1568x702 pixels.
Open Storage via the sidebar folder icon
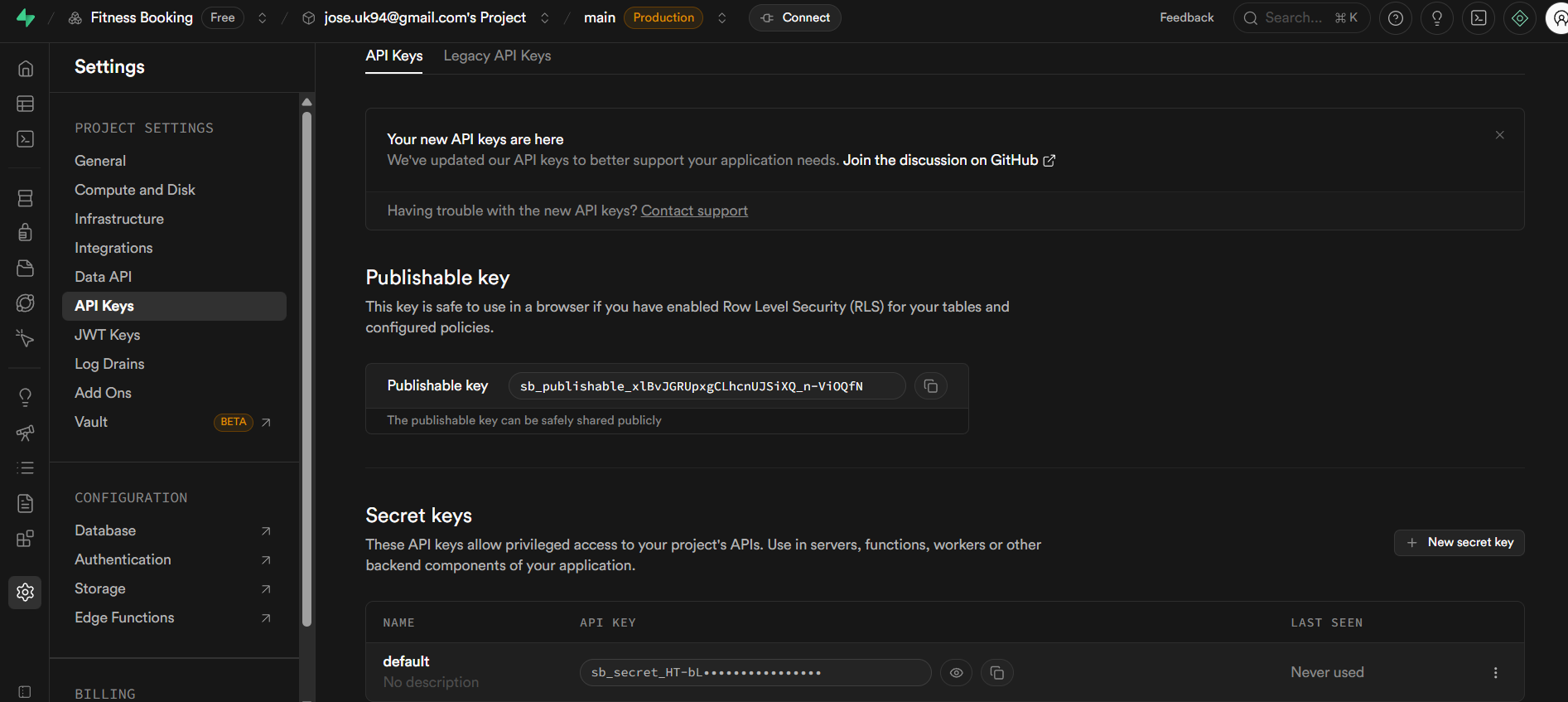[26, 268]
